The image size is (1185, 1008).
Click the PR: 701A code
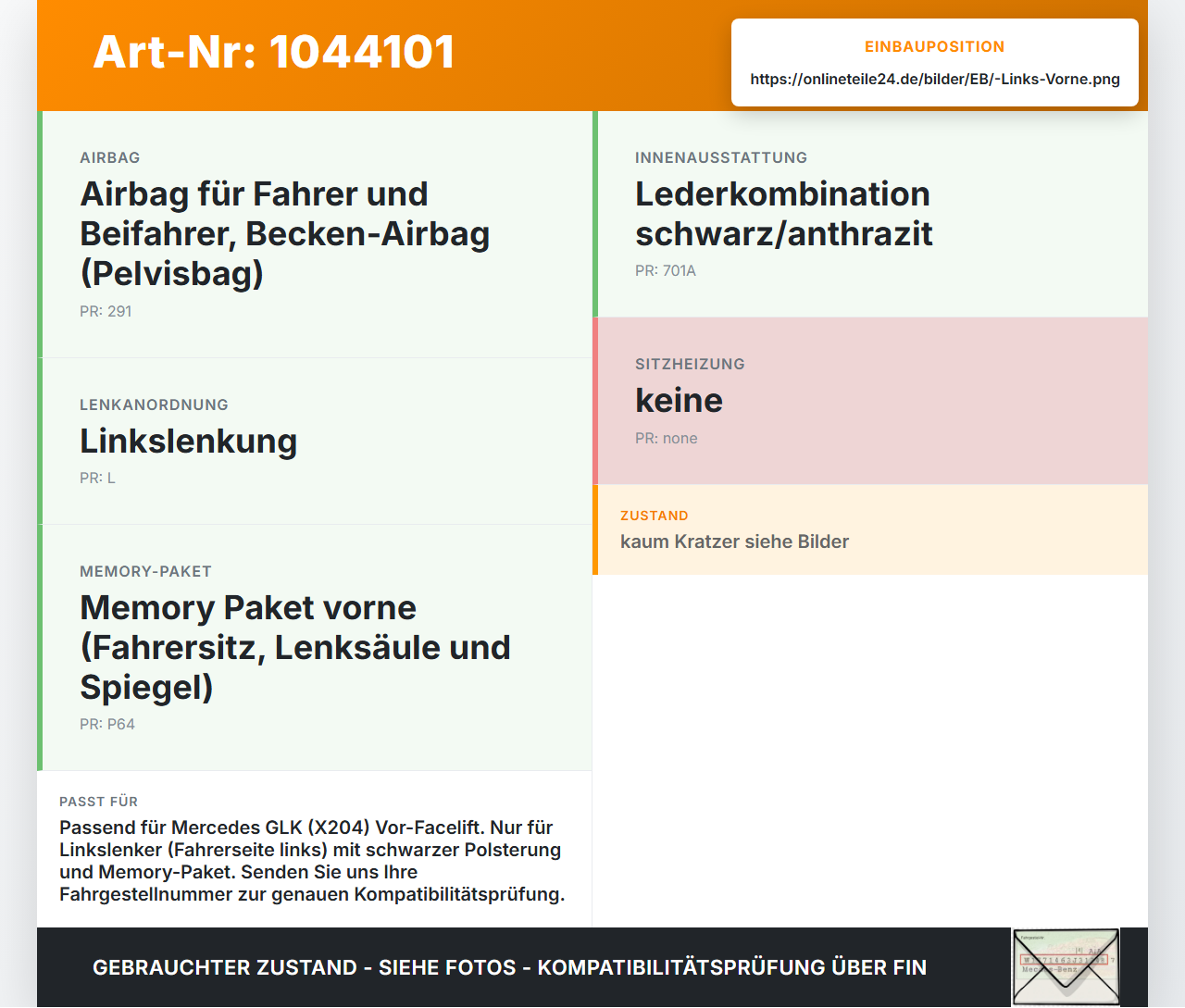[666, 271]
